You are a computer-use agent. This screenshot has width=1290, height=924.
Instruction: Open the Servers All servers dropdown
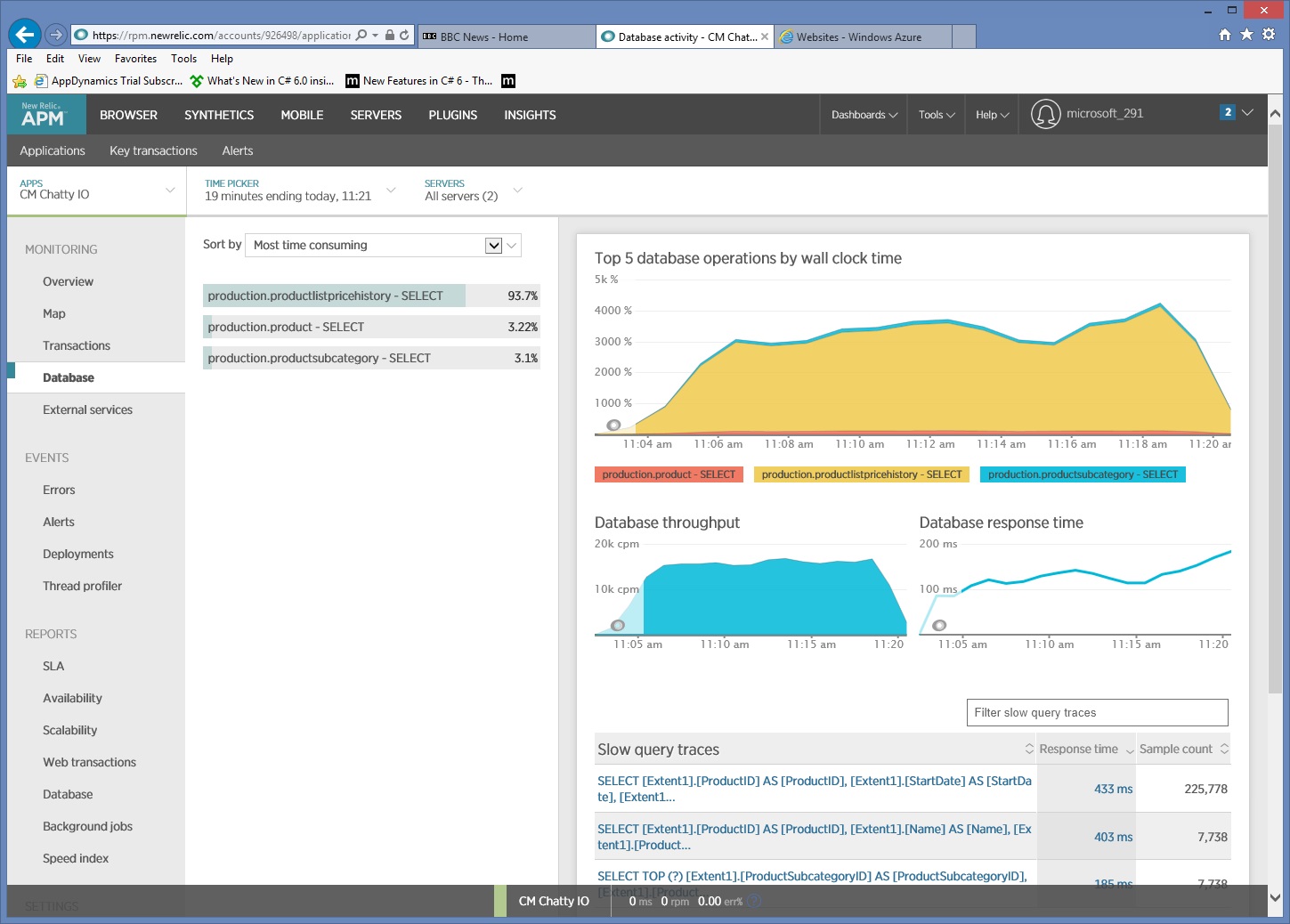point(473,190)
